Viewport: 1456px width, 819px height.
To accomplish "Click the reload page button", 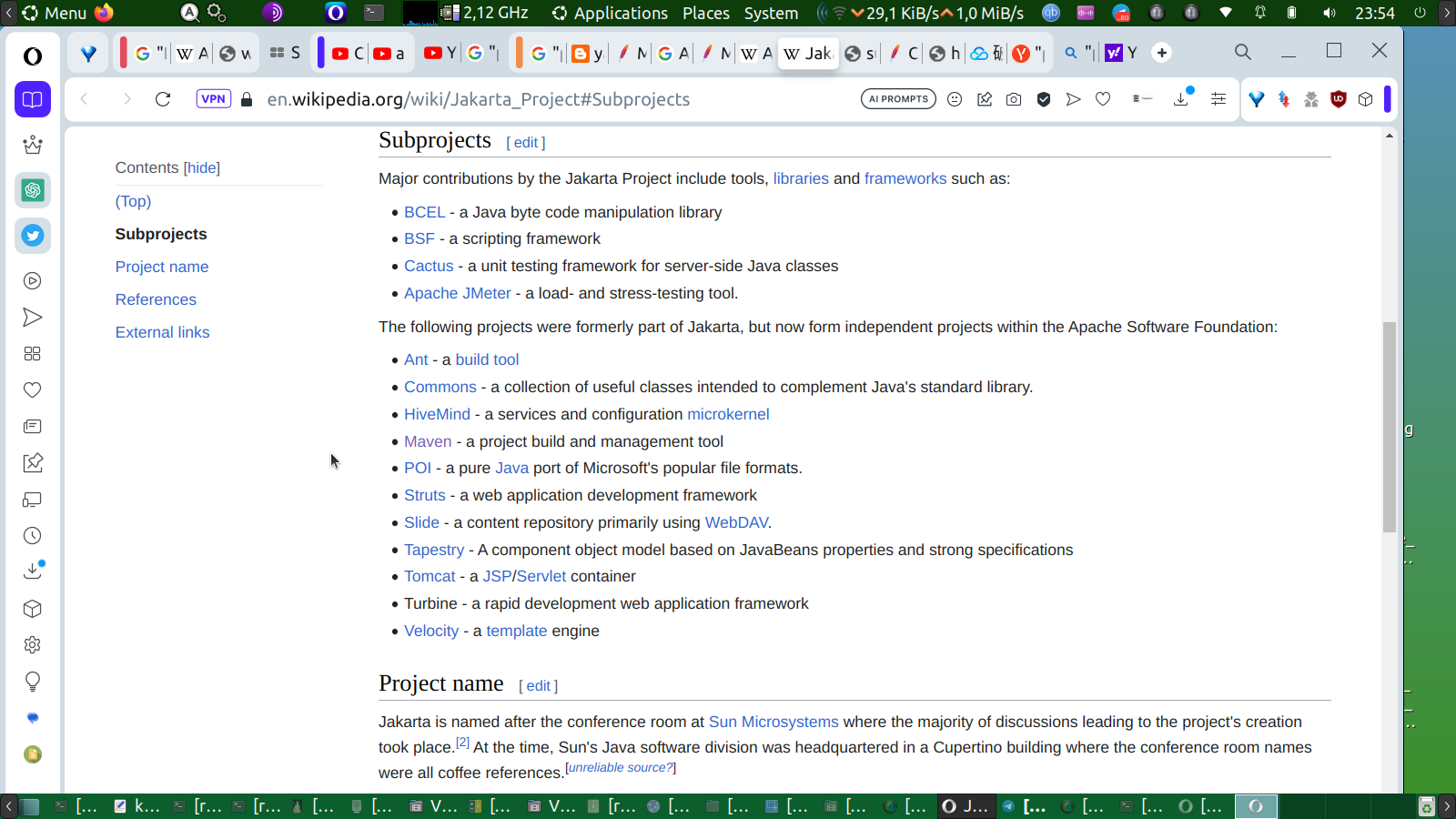I will [163, 99].
